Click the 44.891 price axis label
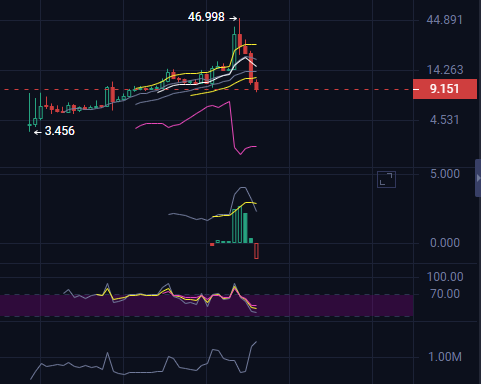The image size is (481, 384). (444, 20)
